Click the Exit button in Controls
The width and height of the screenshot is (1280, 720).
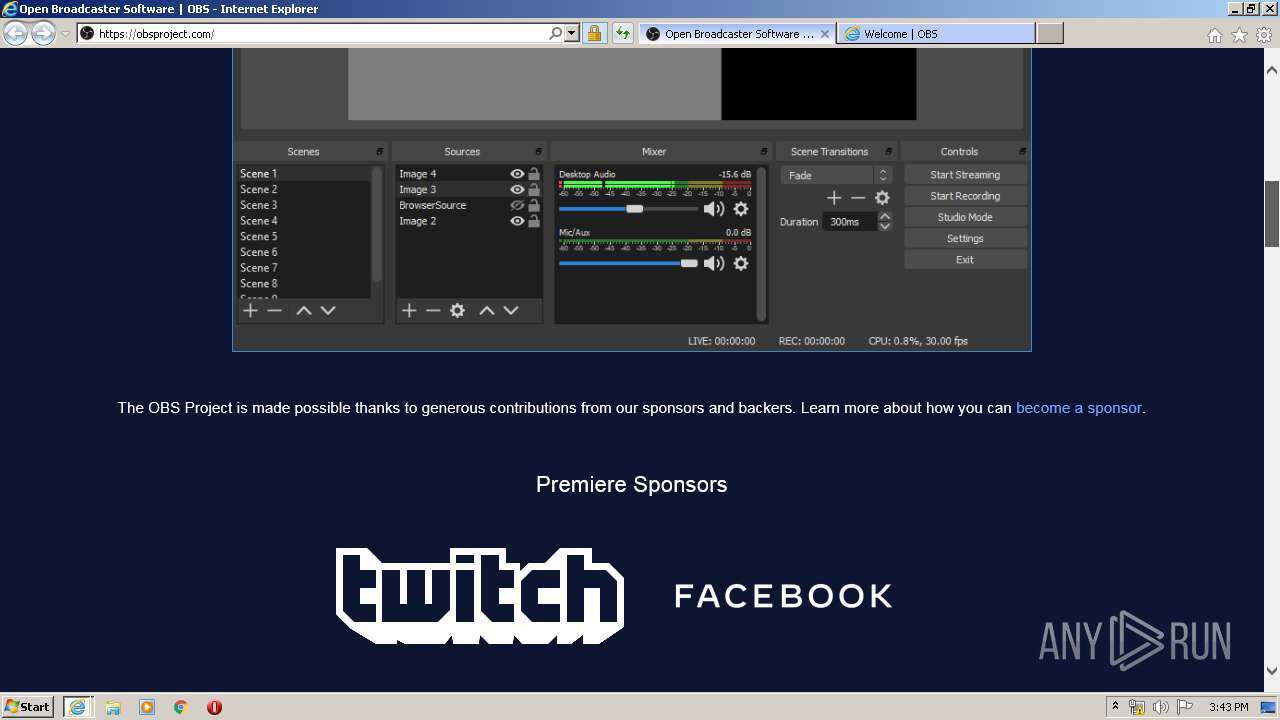965,260
